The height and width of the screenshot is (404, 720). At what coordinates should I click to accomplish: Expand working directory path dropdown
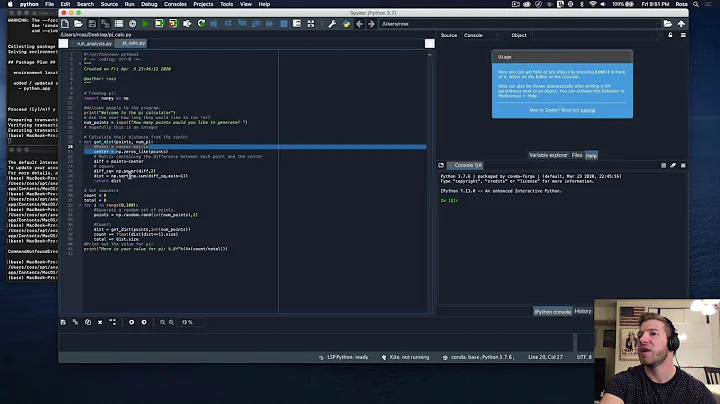coord(659,24)
